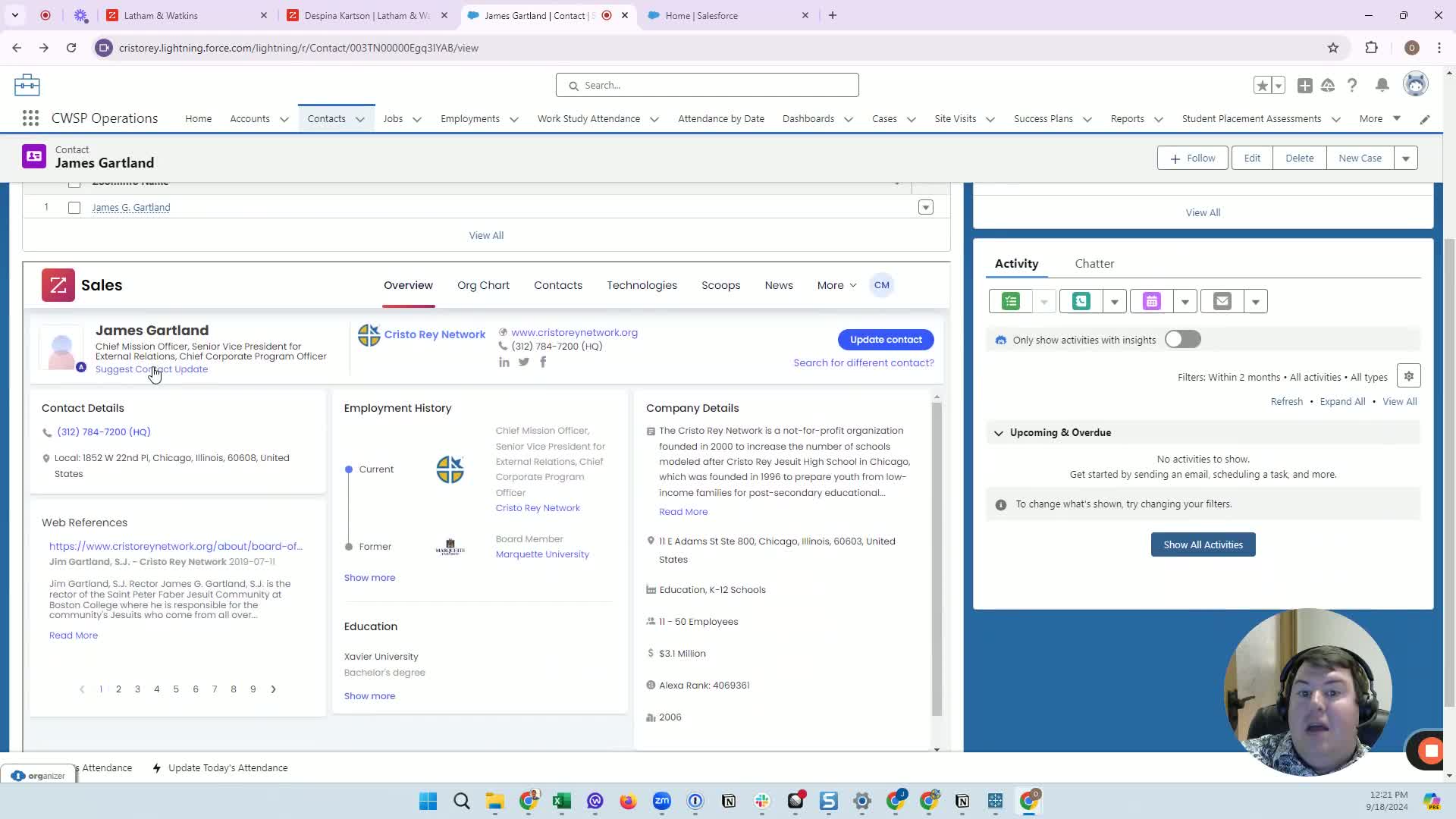Click the Twitter icon in ZoomInfo panel
The height and width of the screenshot is (819, 1456).
524,362
